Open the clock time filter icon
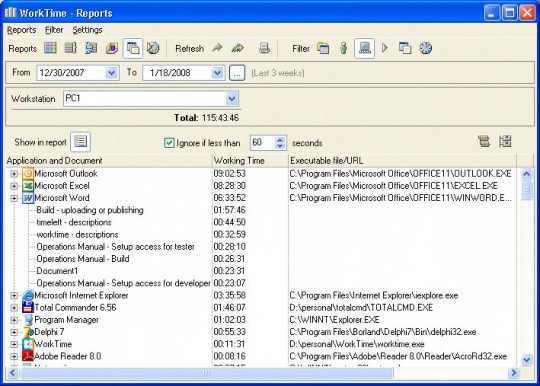The image size is (540, 386). pyautogui.click(x=426, y=48)
